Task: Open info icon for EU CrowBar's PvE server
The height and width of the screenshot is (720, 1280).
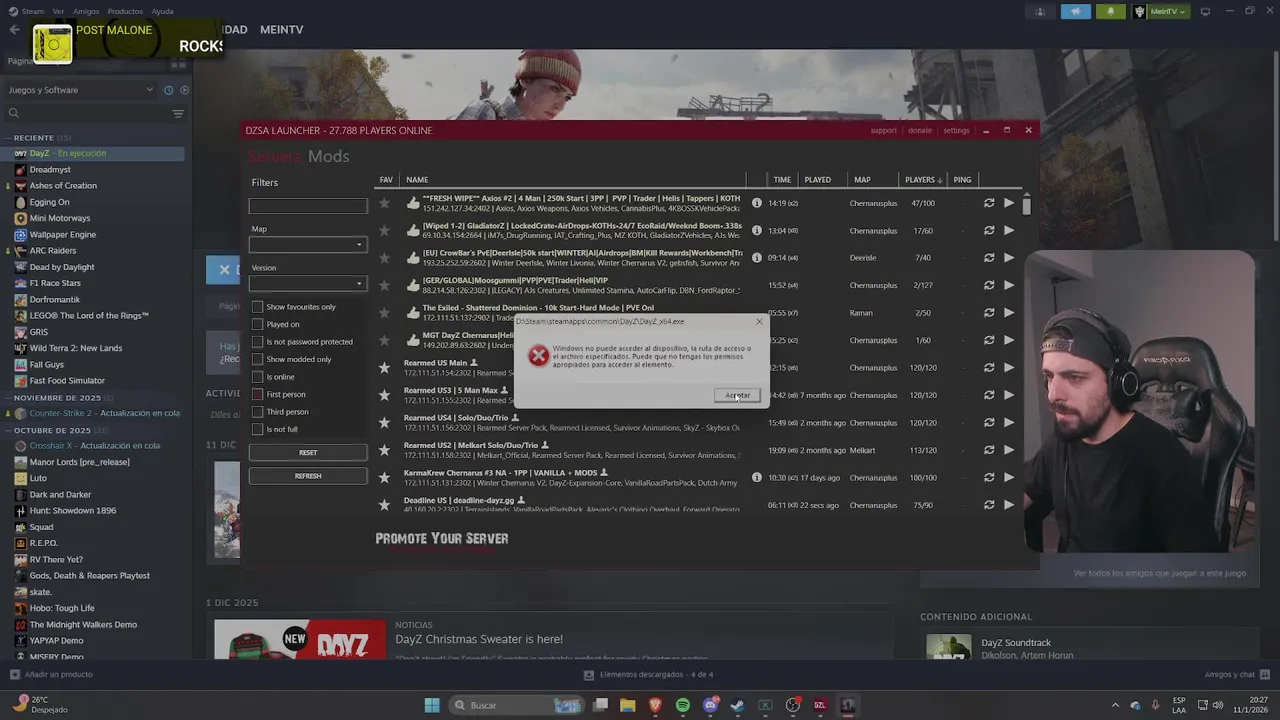Action: pyautogui.click(x=757, y=258)
